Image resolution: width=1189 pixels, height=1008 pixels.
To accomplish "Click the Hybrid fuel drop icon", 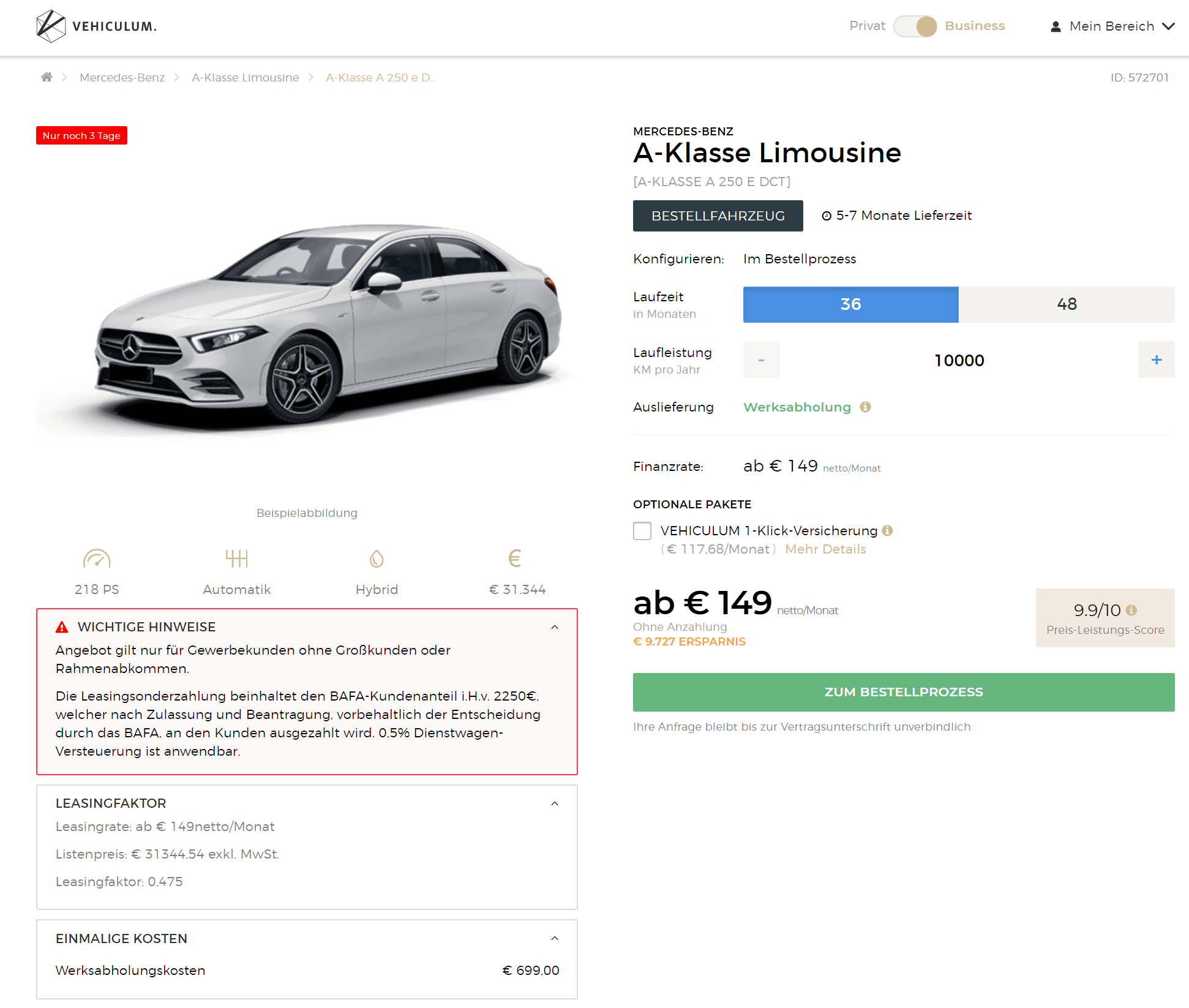I will pos(377,559).
